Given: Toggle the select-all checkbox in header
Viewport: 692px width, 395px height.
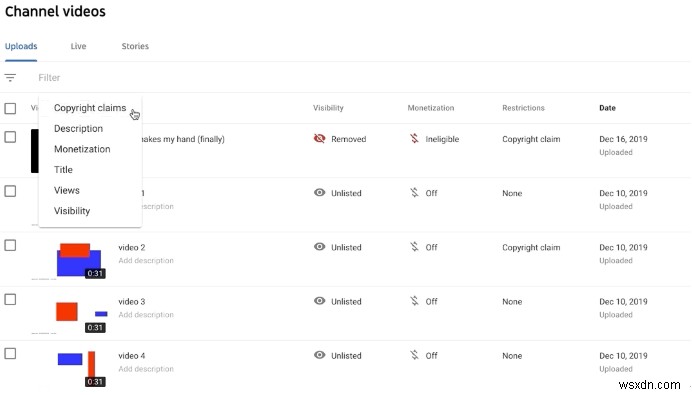Looking at the screenshot, I should coord(10,108).
